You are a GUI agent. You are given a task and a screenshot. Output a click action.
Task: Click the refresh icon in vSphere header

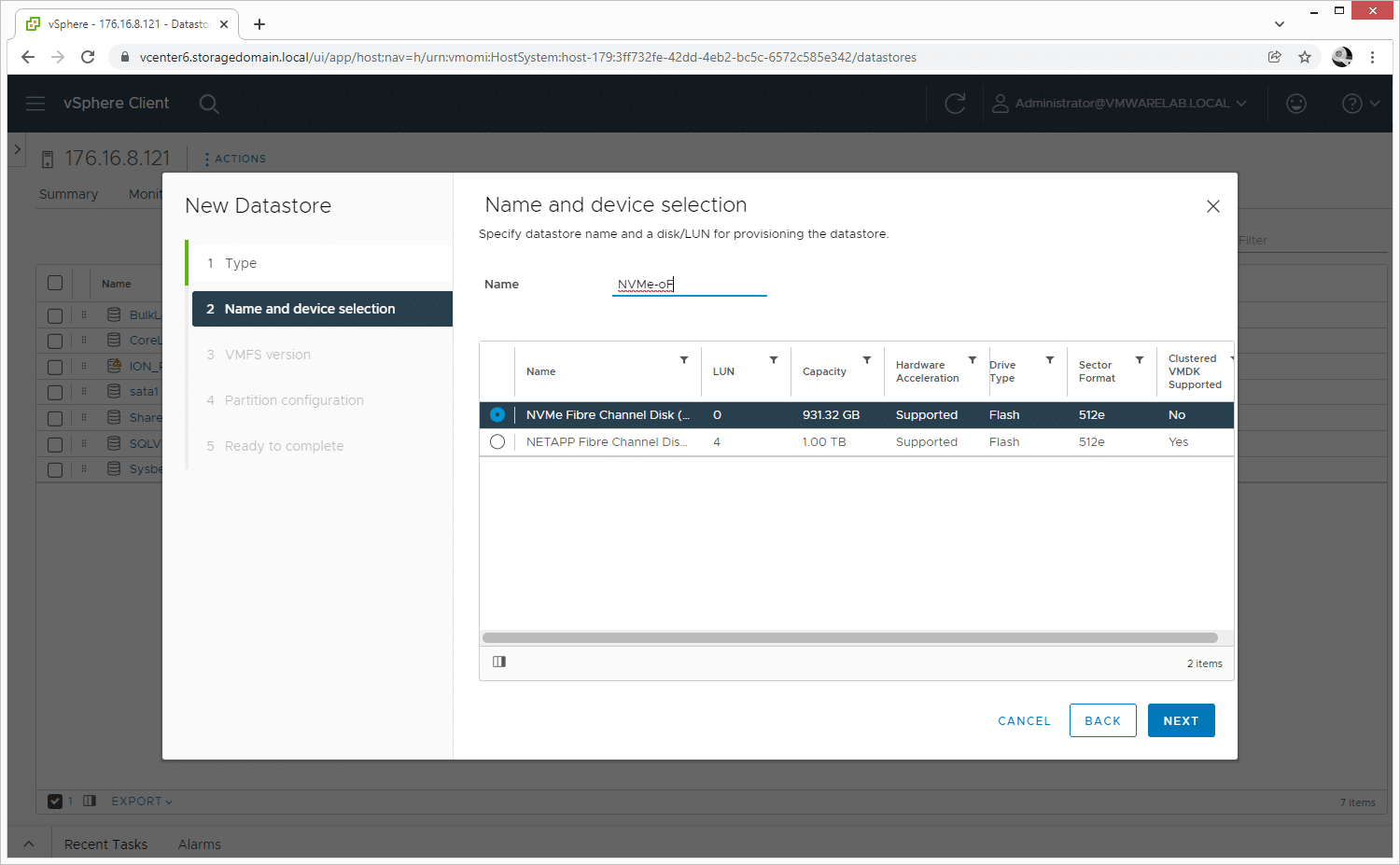(955, 104)
